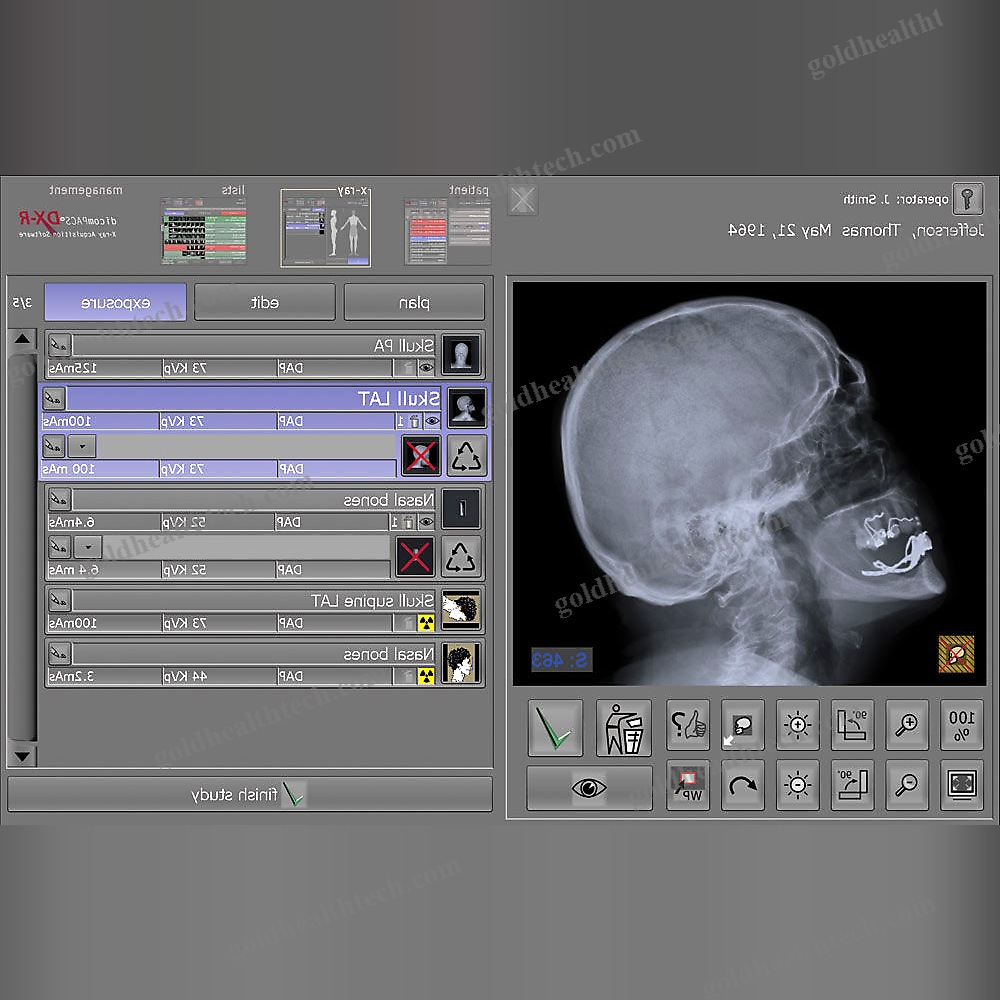Toggle the large eye view button under the accept checkmark
This screenshot has height=1000, width=1000.
point(589,788)
